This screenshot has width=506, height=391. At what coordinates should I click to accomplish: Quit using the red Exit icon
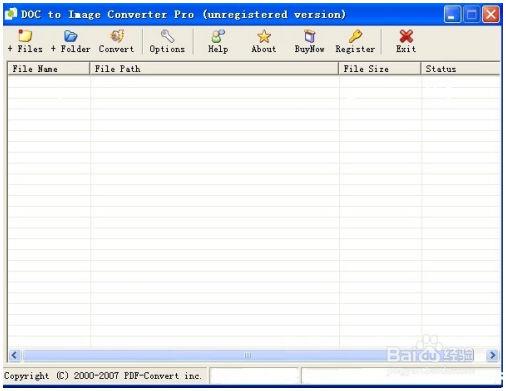(x=406, y=36)
